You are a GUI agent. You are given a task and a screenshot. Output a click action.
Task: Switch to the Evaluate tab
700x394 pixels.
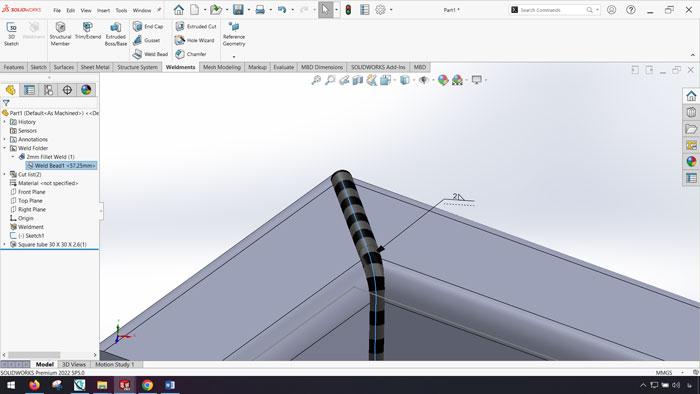tap(283, 67)
